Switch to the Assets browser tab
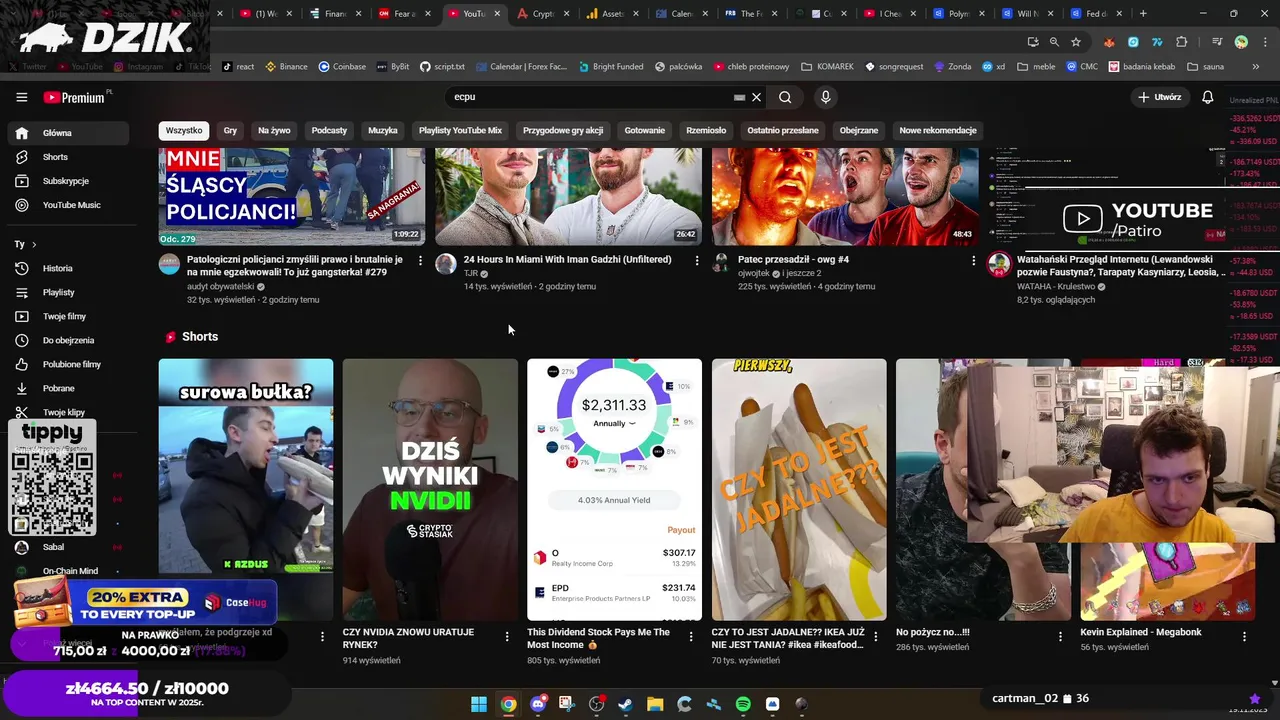Screen dimensions: 1280x720 [x=612, y=14]
